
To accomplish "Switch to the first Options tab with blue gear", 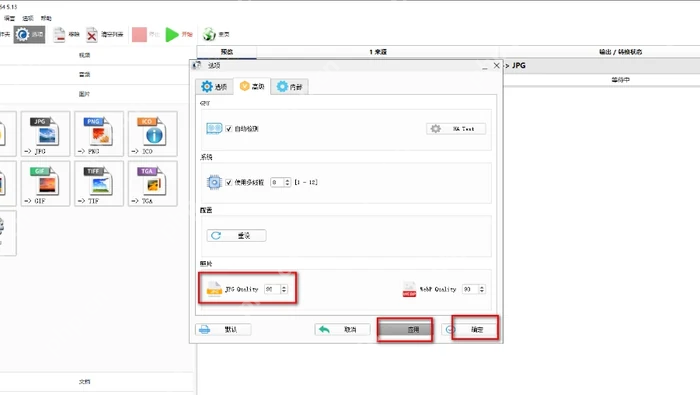I will (x=214, y=87).
